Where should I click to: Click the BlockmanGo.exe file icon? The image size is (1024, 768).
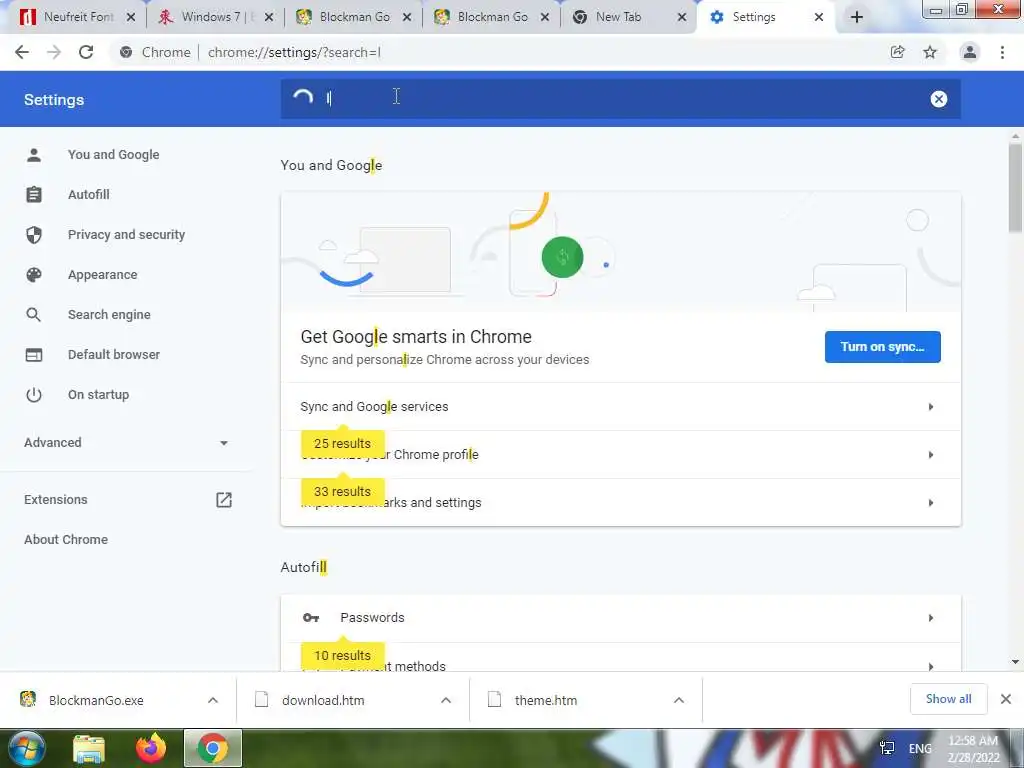tap(28, 699)
